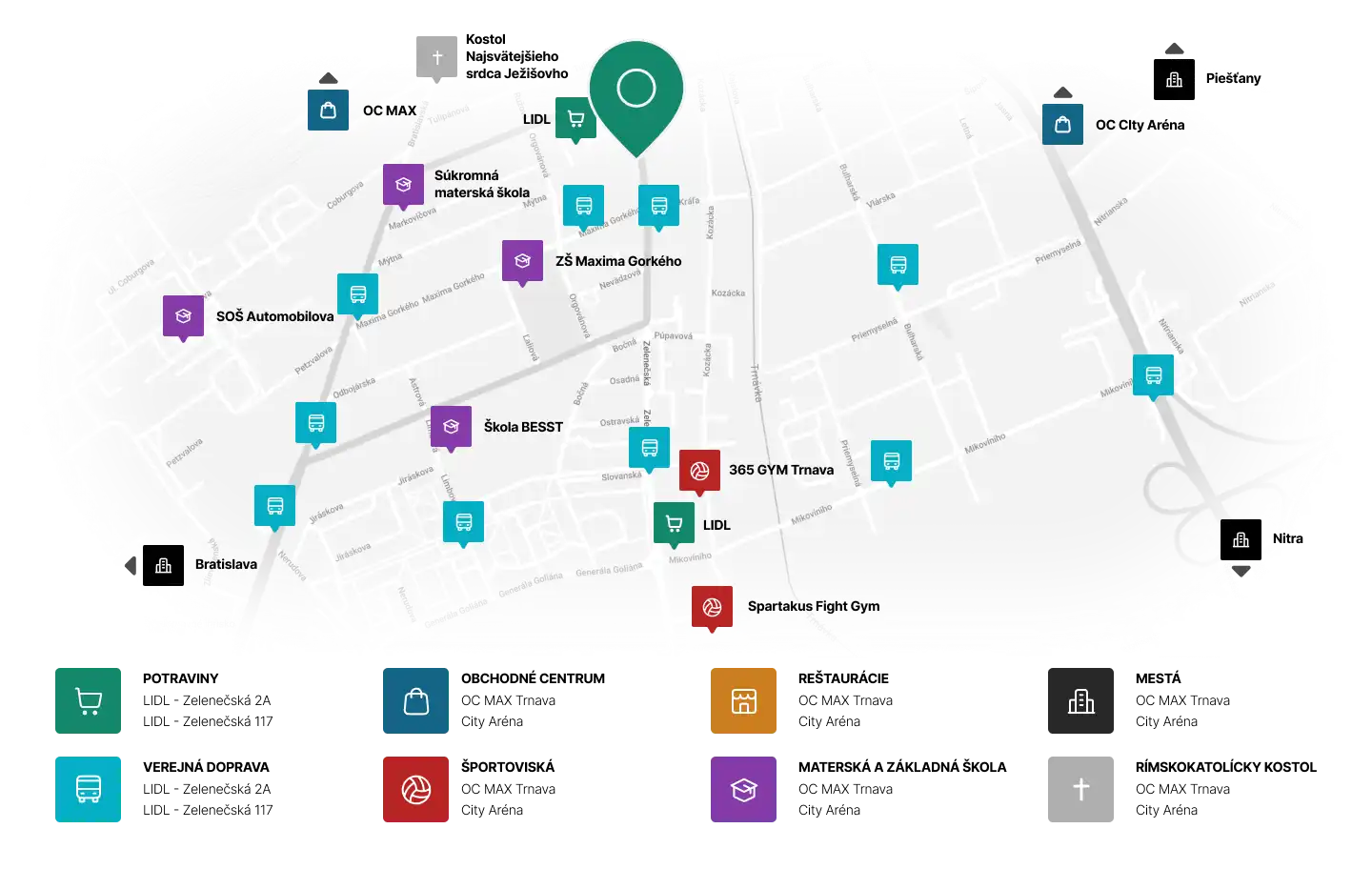Open the bus stop marker right of SOŠ Automobilova label

pos(357,294)
